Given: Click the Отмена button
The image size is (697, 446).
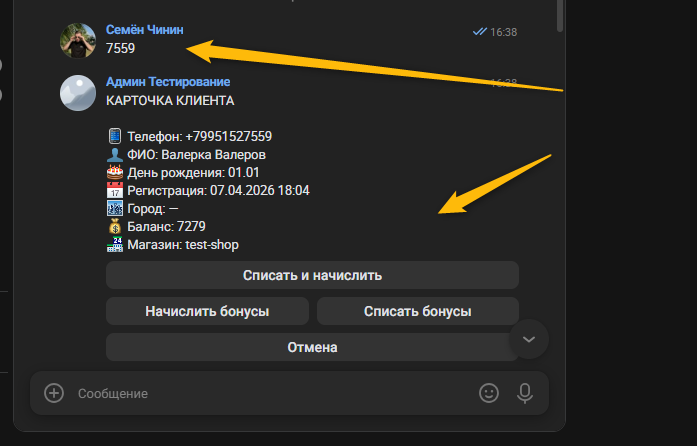Looking at the screenshot, I should 312,347.
